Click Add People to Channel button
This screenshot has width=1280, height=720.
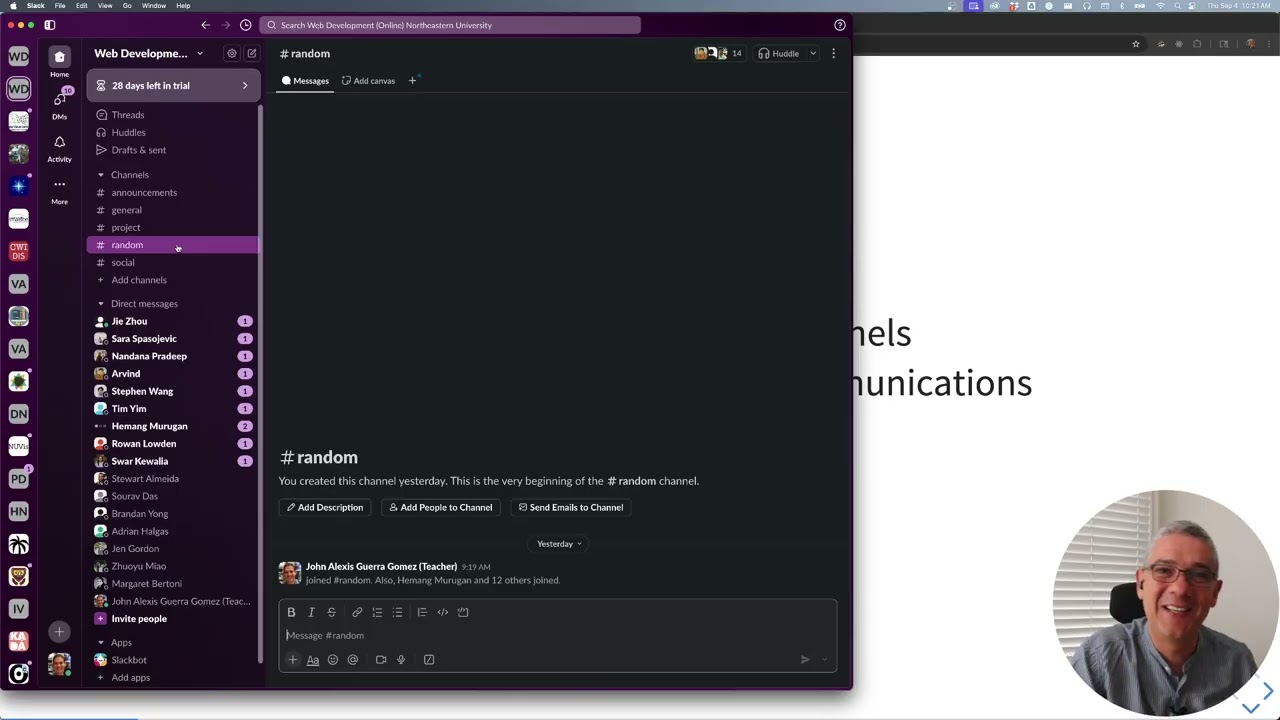point(441,507)
